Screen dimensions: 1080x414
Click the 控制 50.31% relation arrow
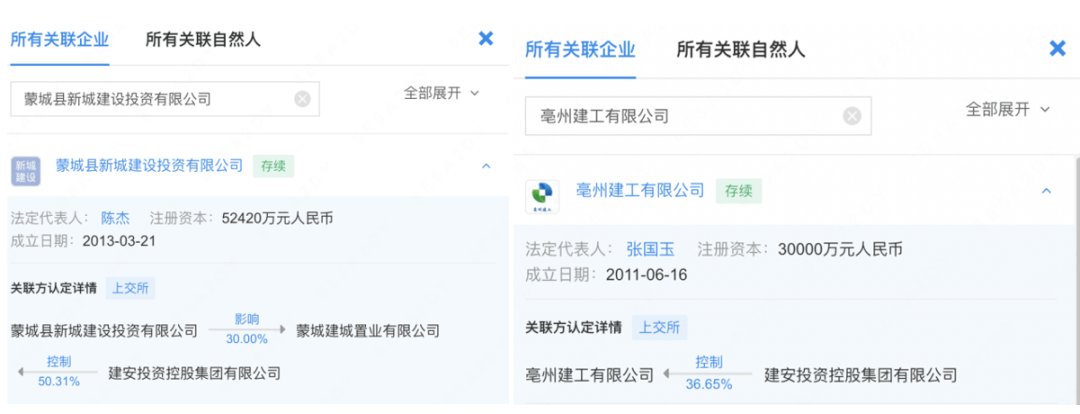59,371
